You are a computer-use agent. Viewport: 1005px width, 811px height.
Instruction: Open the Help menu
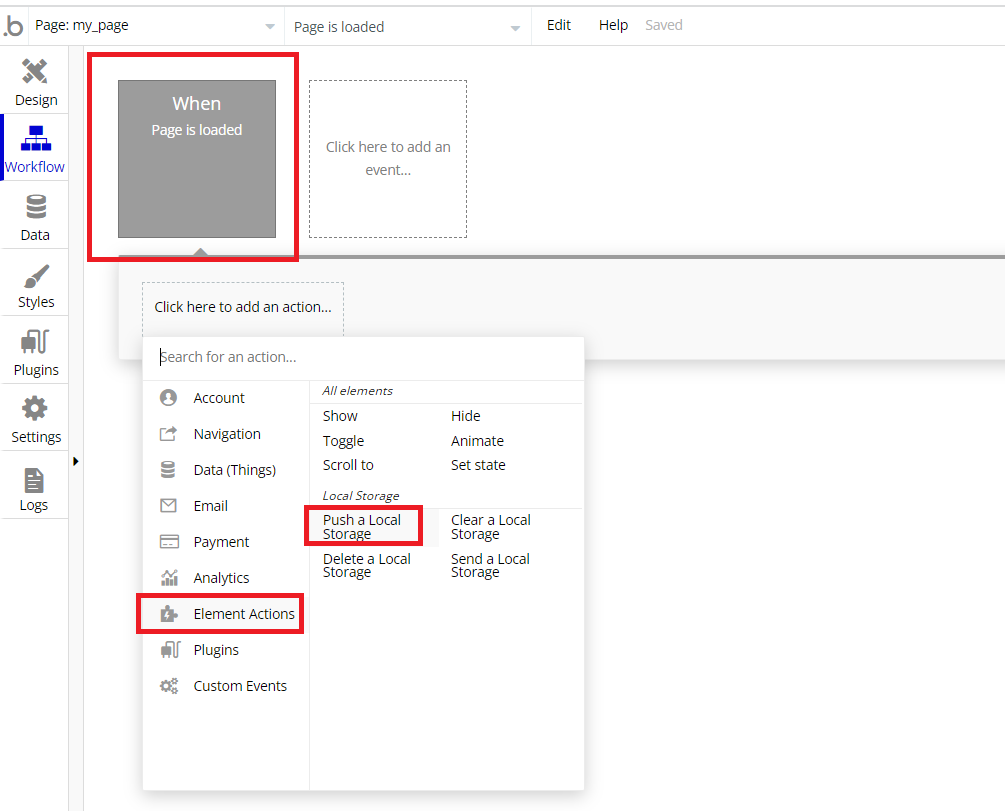coord(613,25)
